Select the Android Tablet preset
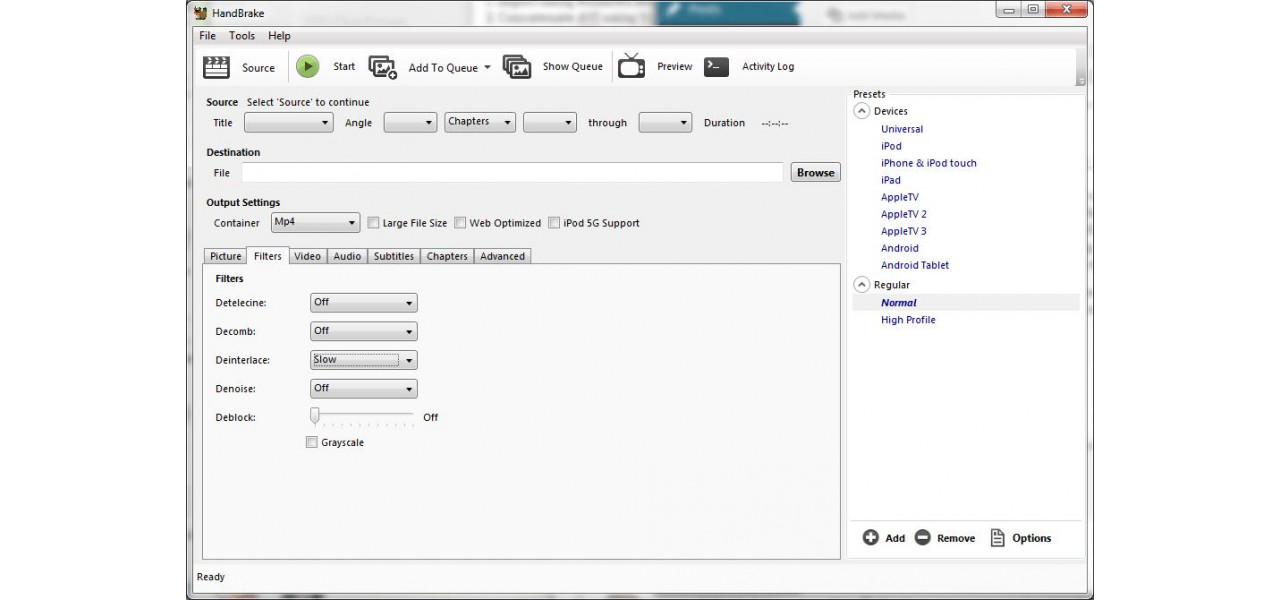Viewport: 1280px width, 600px height. click(x=915, y=265)
